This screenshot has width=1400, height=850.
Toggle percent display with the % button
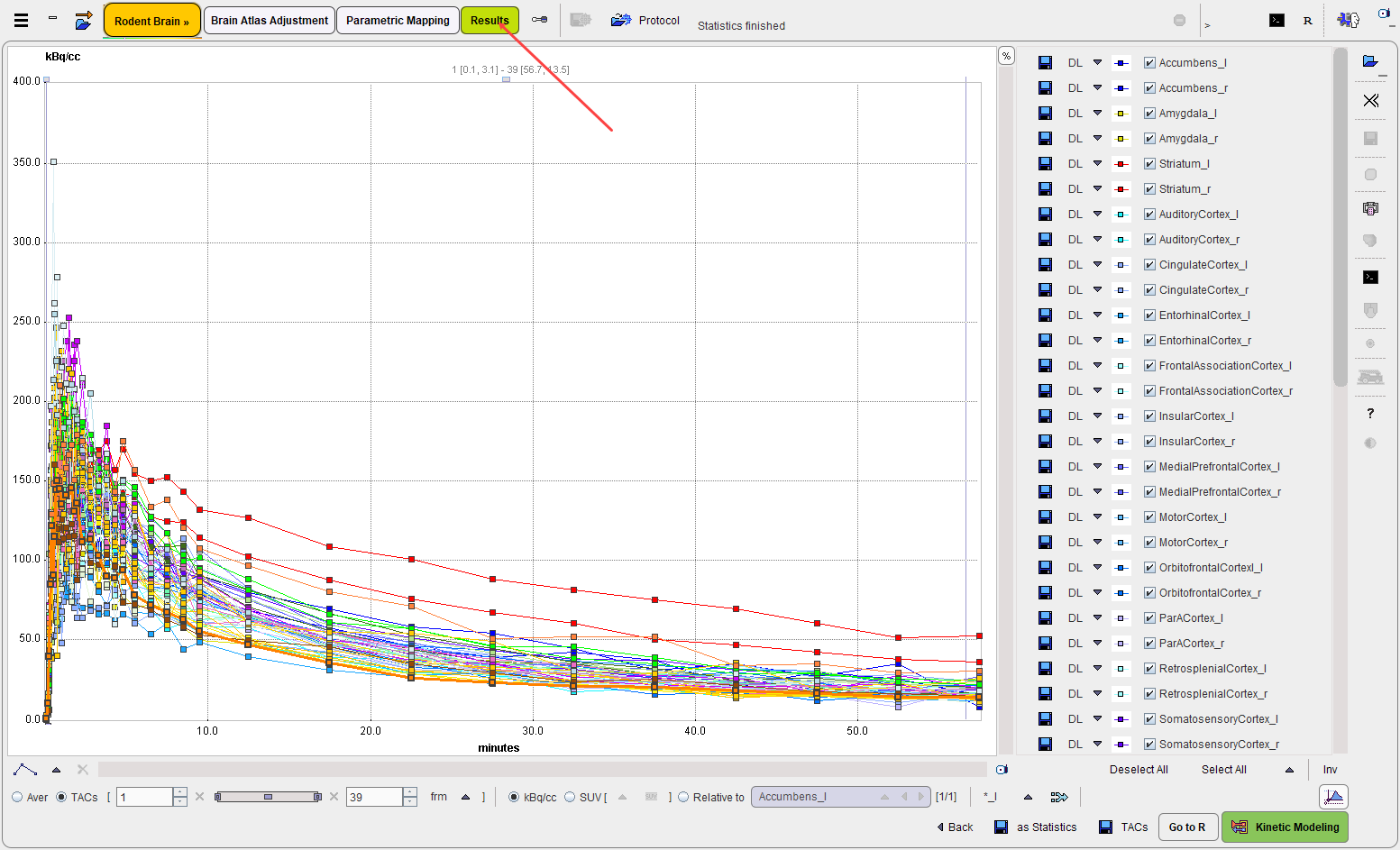[1006, 56]
